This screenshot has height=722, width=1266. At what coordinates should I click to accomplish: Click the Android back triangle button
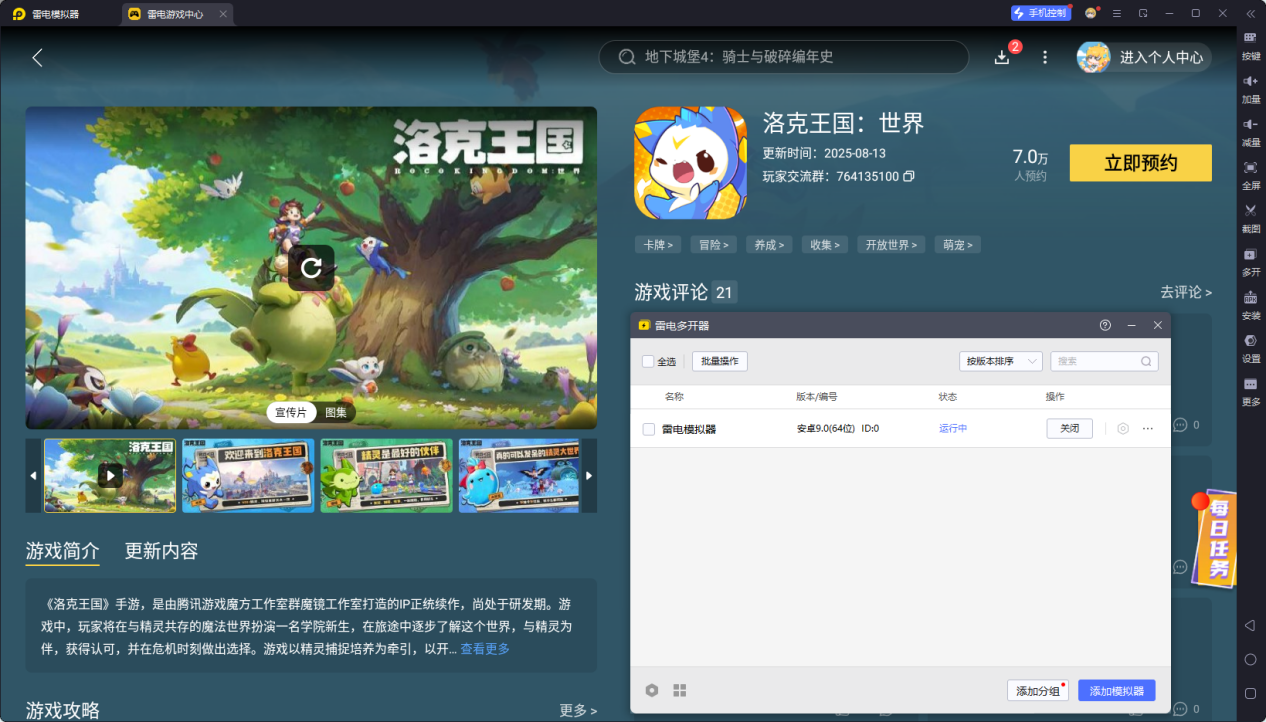pos(1250,625)
